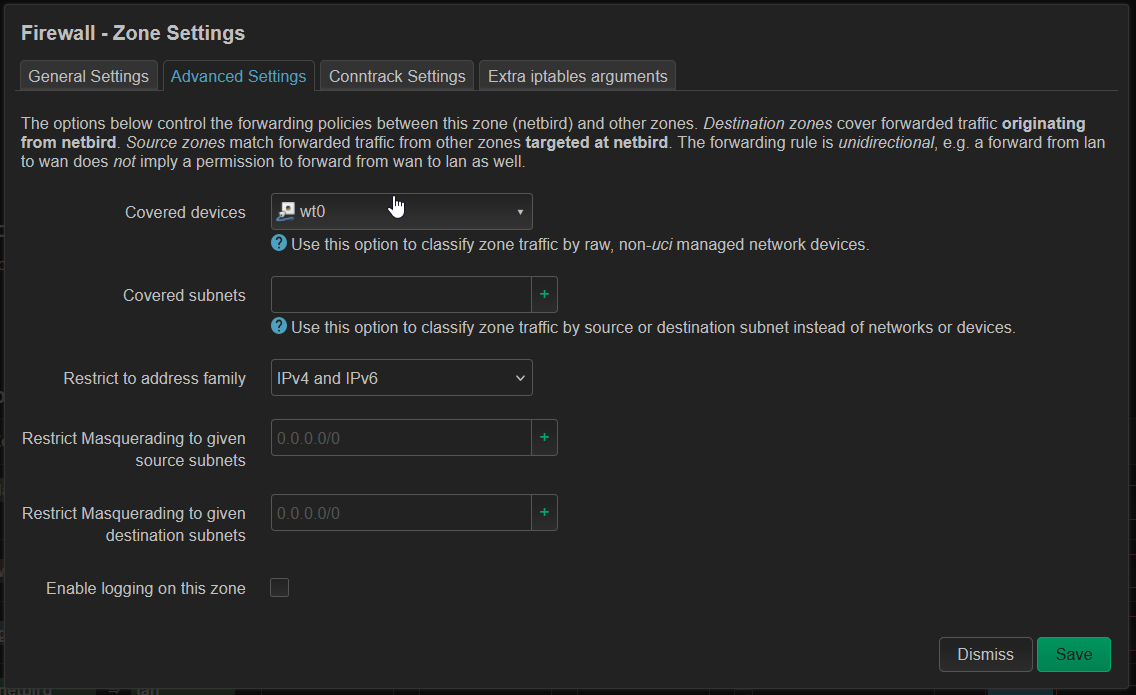Open the Covered devices dropdown showing wt0

pos(401,212)
